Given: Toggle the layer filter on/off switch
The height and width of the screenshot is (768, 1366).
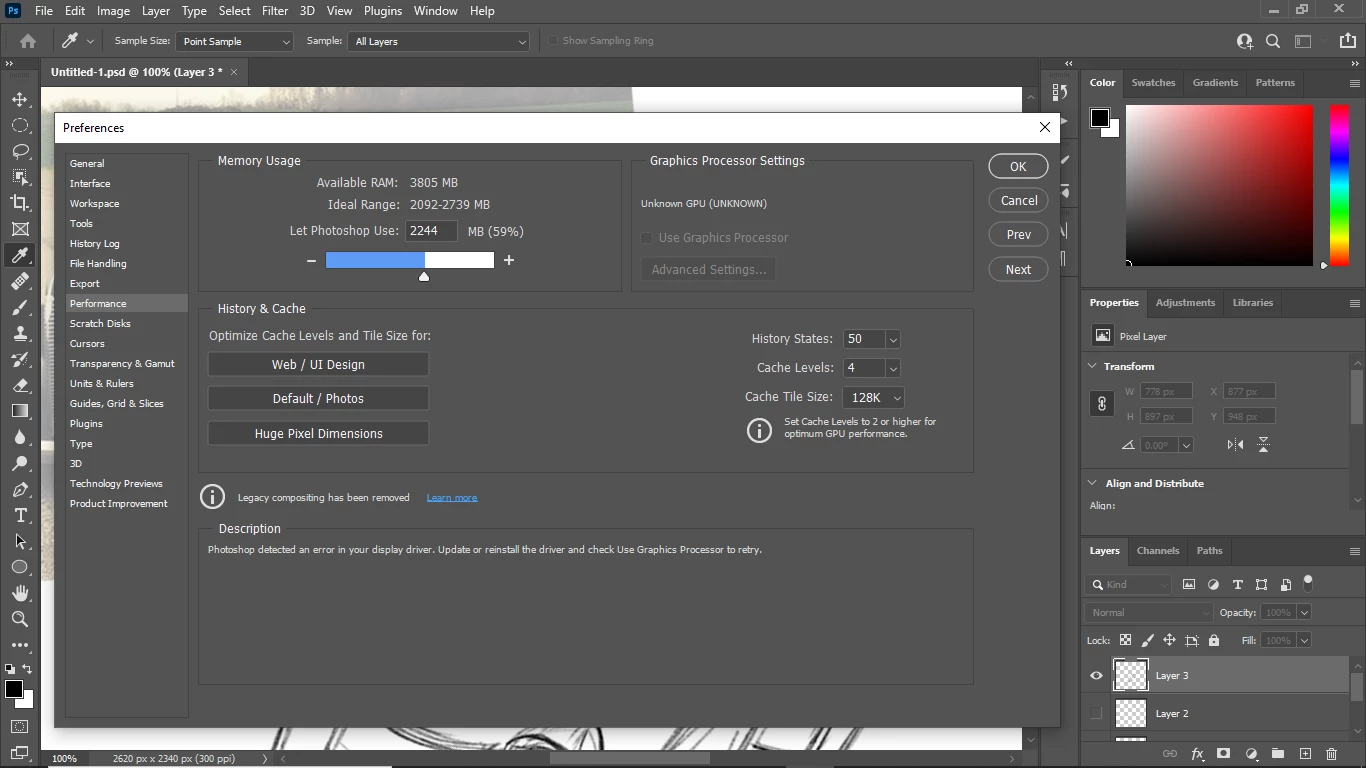Looking at the screenshot, I should point(1308,583).
